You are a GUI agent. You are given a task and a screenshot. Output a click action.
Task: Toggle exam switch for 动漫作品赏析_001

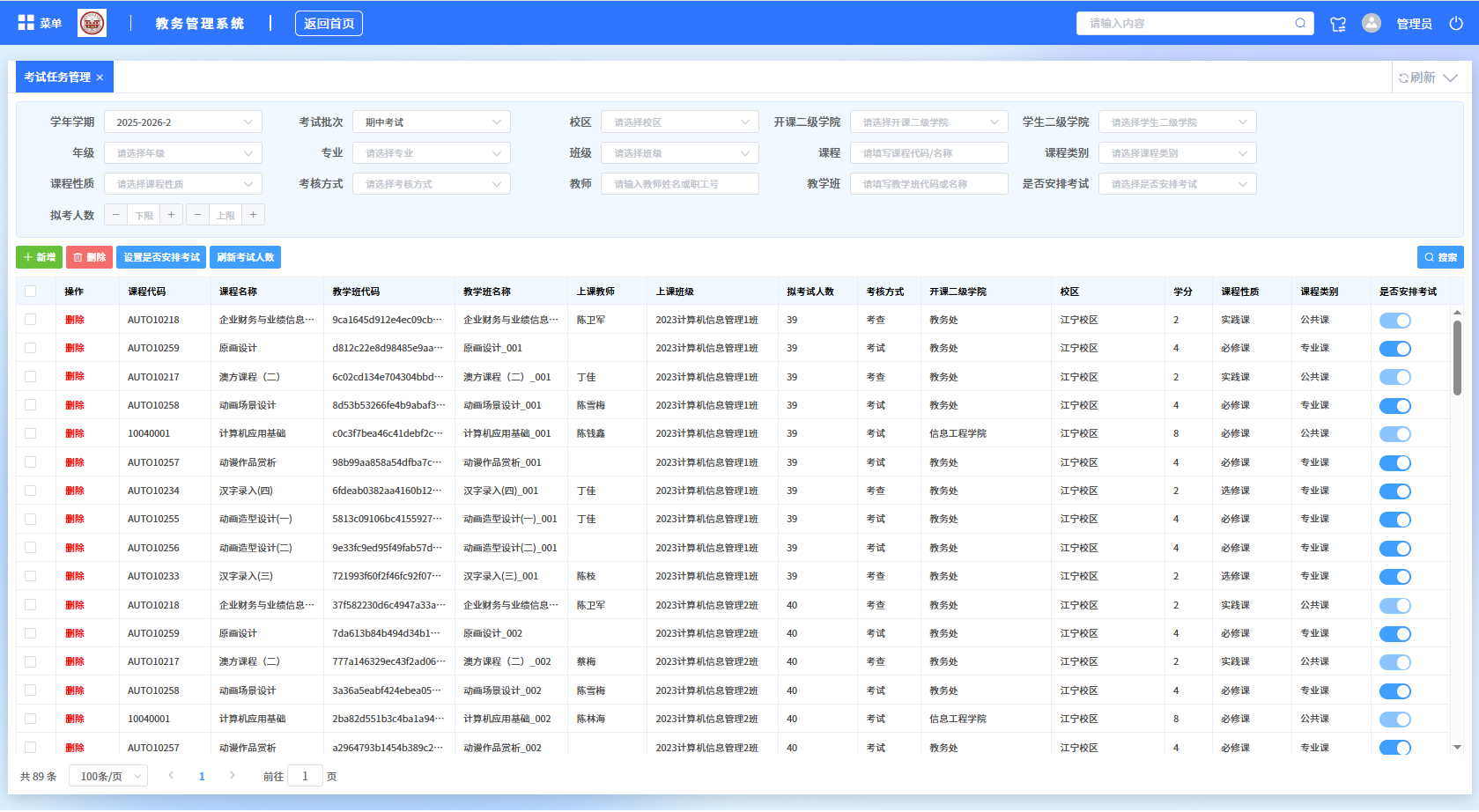click(x=1395, y=462)
